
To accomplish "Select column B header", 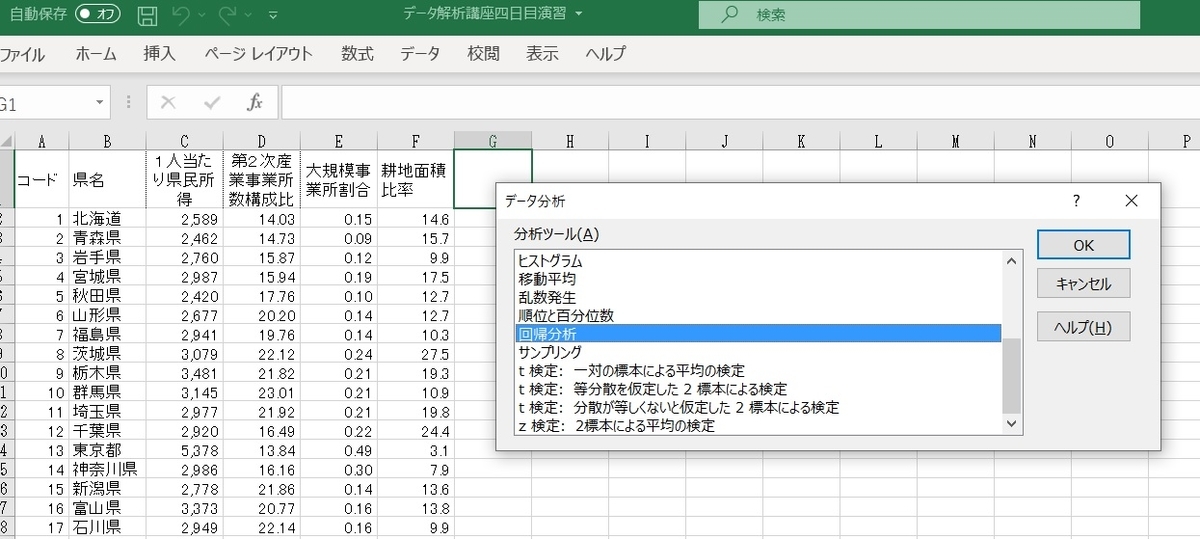I will tap(107, 142).
